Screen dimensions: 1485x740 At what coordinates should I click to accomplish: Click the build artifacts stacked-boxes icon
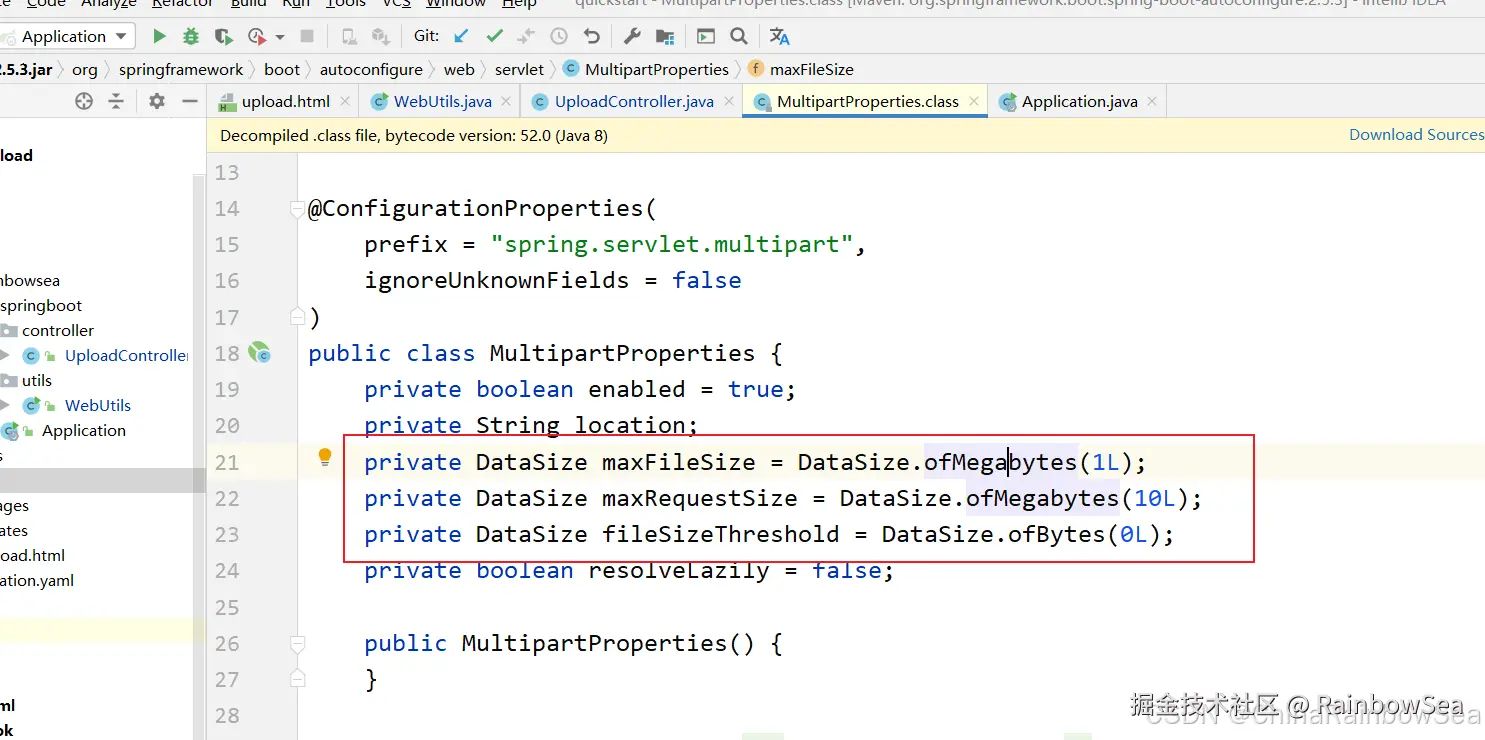[x=380, y=37]
